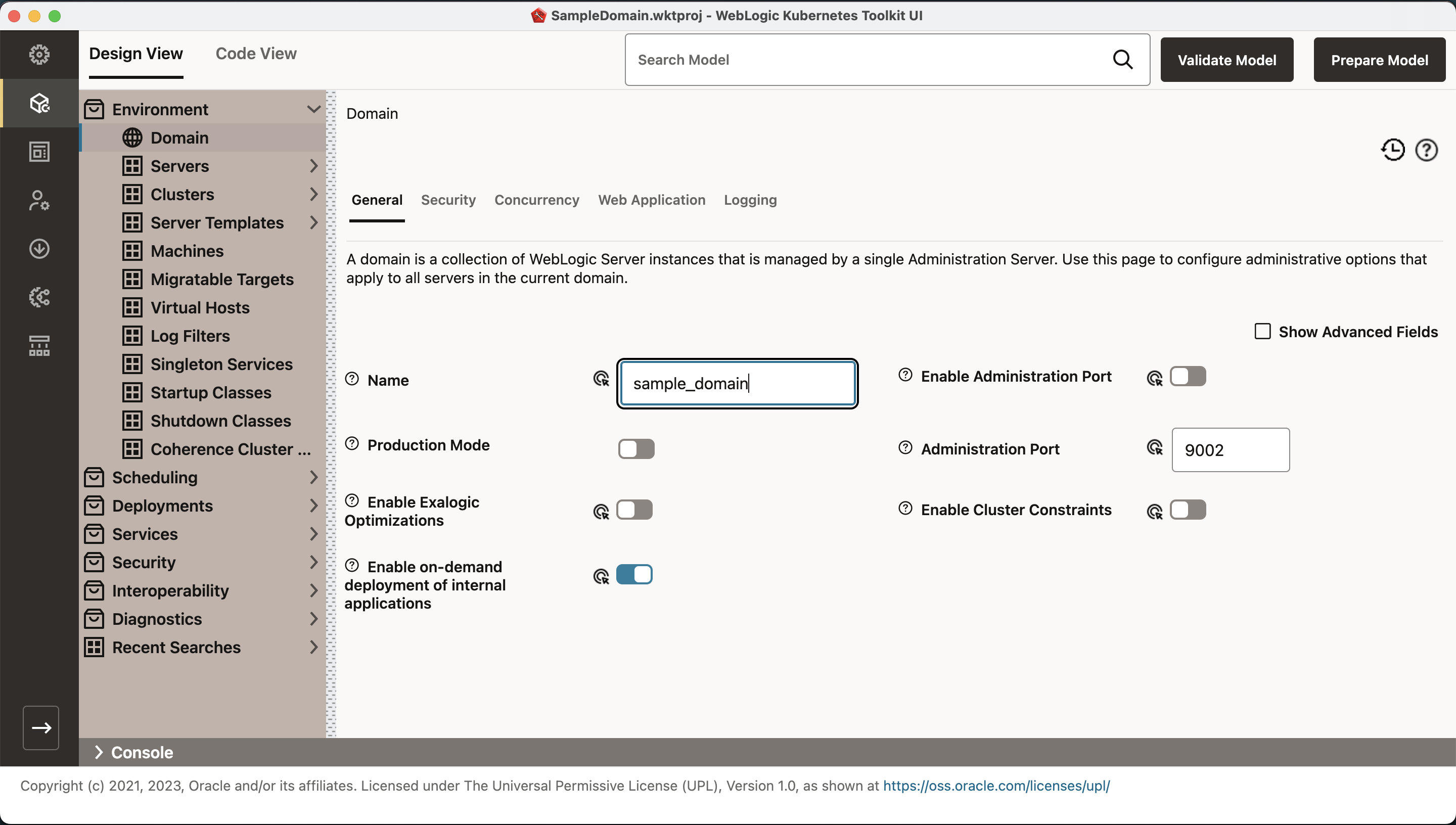This screenshot has width=1456, height=825.
Task: Click the help question mark icon top right
Action: pyautogui.click(x=1426, y=150)
